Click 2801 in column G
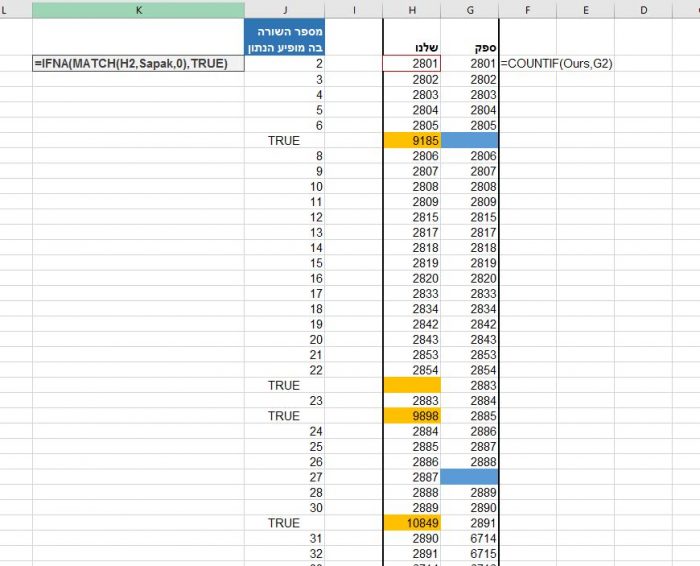Screen dimensions: 700x566 (x=470, y=63)
